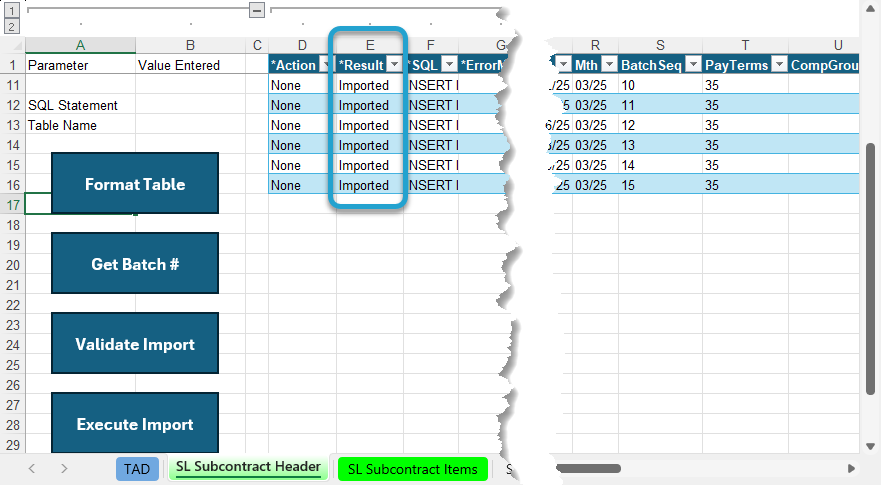
Task: Select Mth 03/25 cell in row 15
Action: pos(595,165)
